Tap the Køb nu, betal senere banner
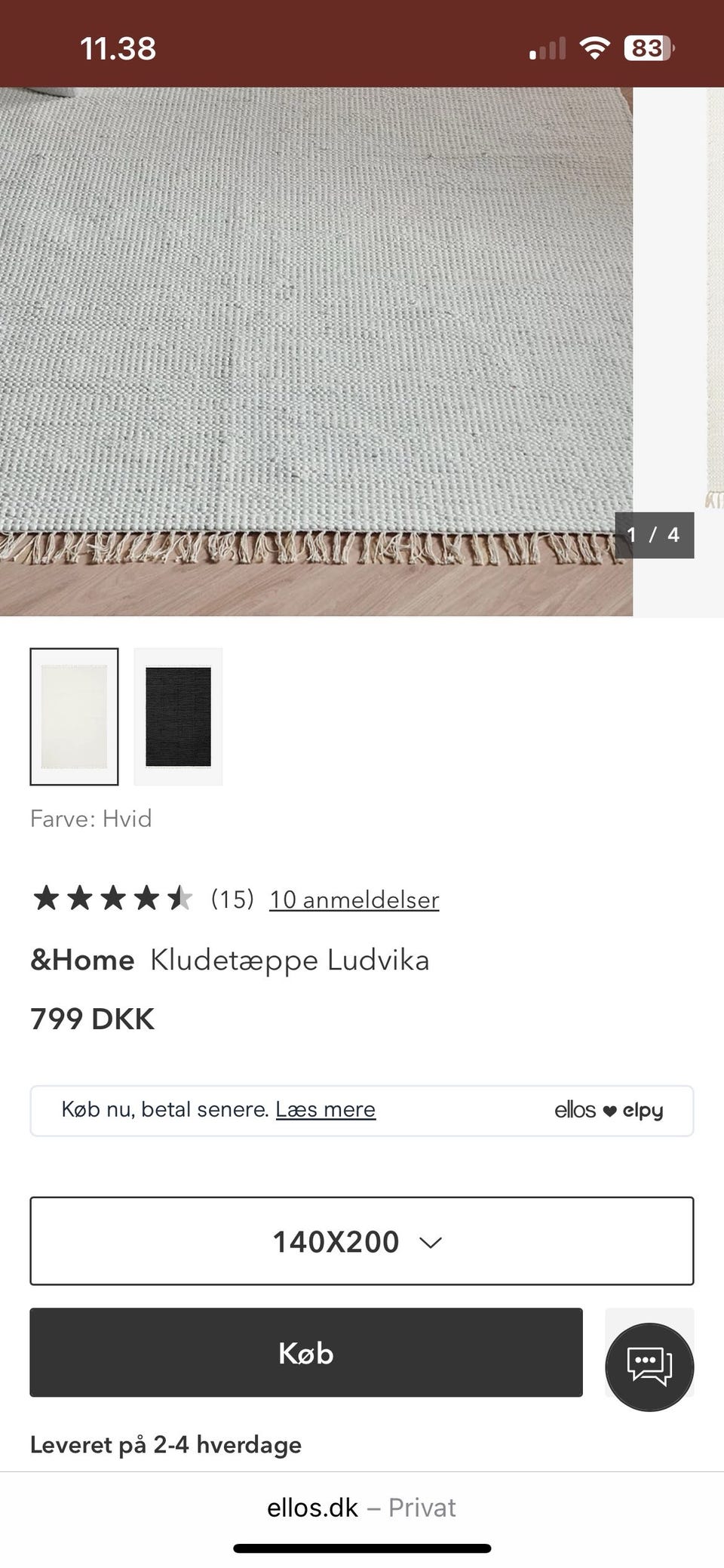The height and width of the screenshot is (1568, 724). point(362,1111)
